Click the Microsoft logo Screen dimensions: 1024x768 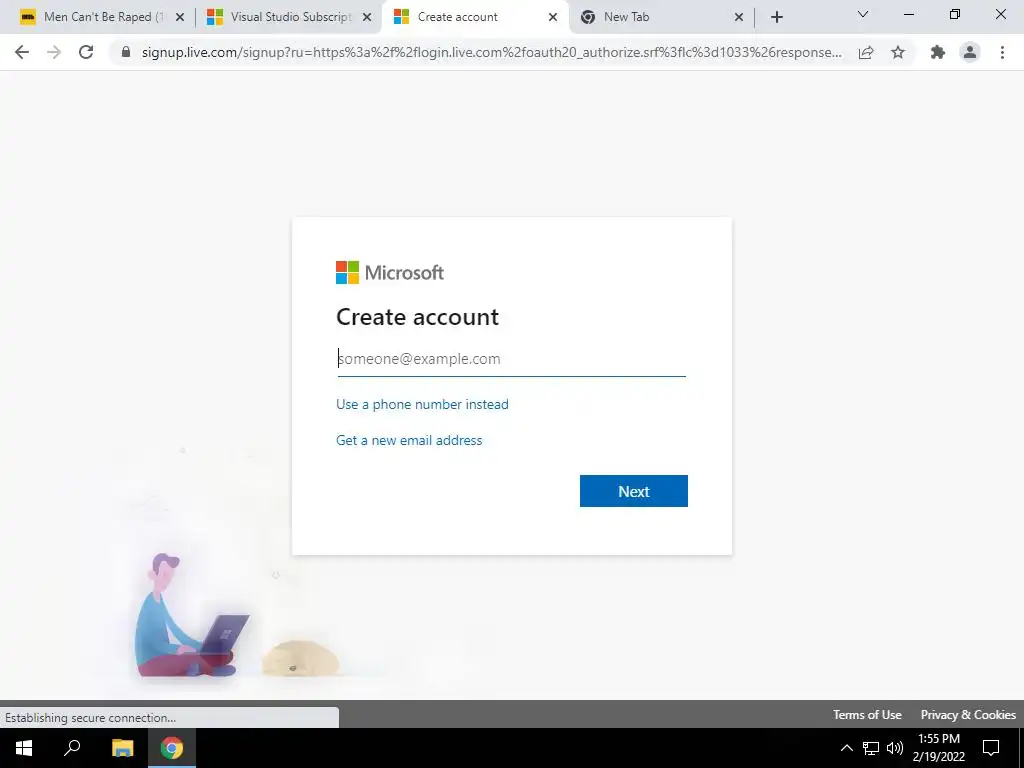click(390, 272)
